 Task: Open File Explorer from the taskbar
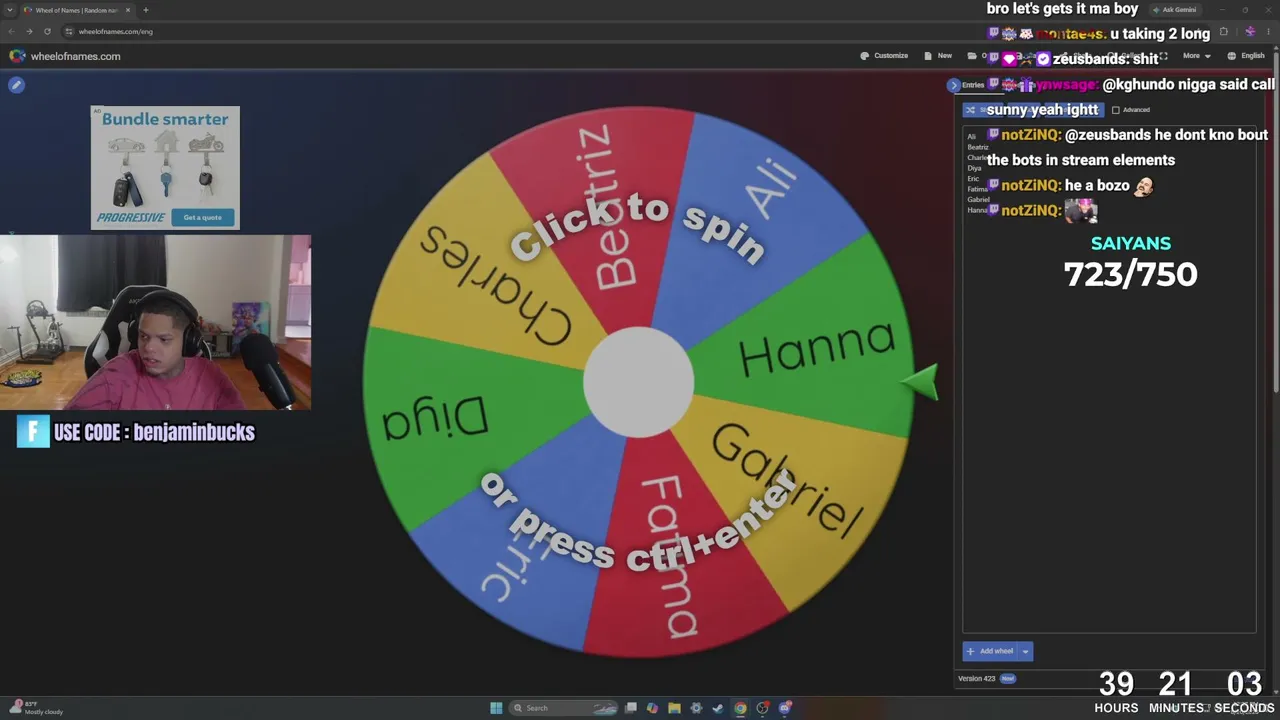[x=674, y=708]
